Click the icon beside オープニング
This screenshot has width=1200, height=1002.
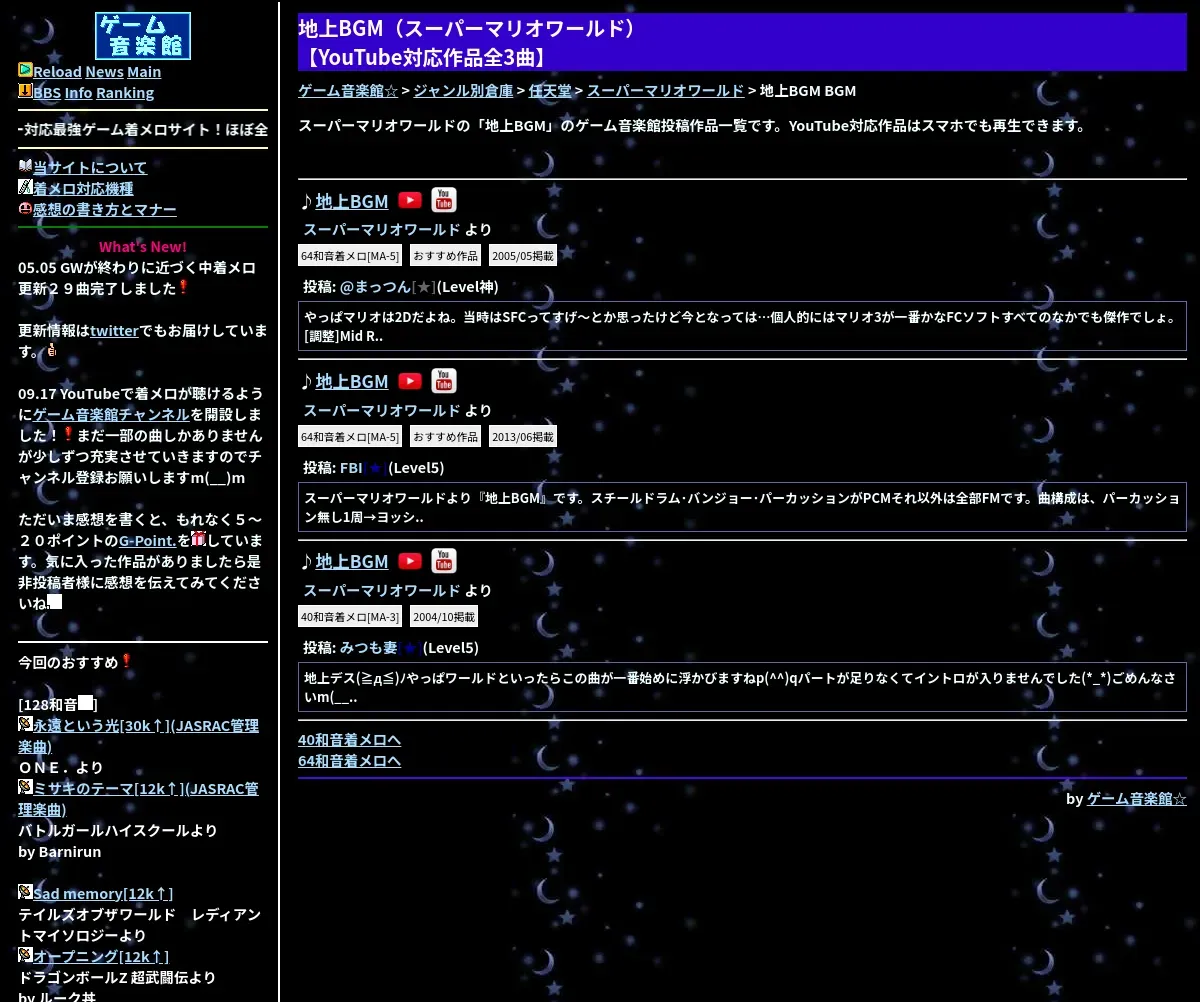[25, 955]
